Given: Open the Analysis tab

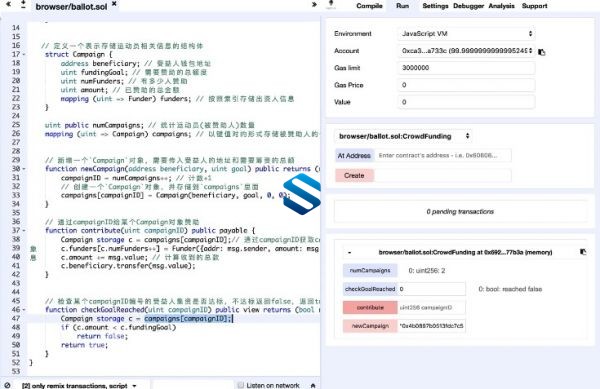Looking at the screenshot, I should 501,6.
